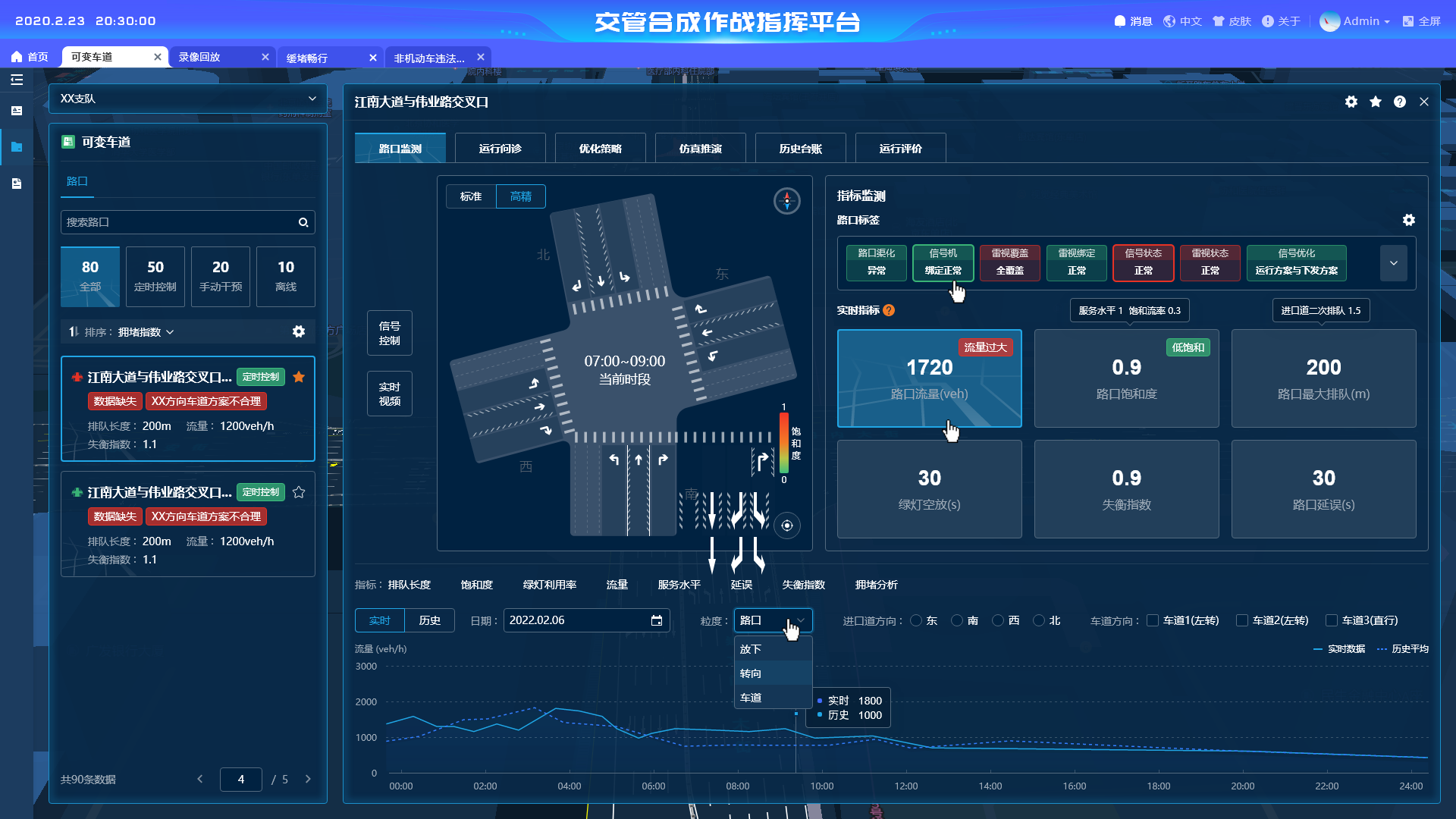Open the skin theme shirt icon
1456x819 pixels.
(1219, 21)
